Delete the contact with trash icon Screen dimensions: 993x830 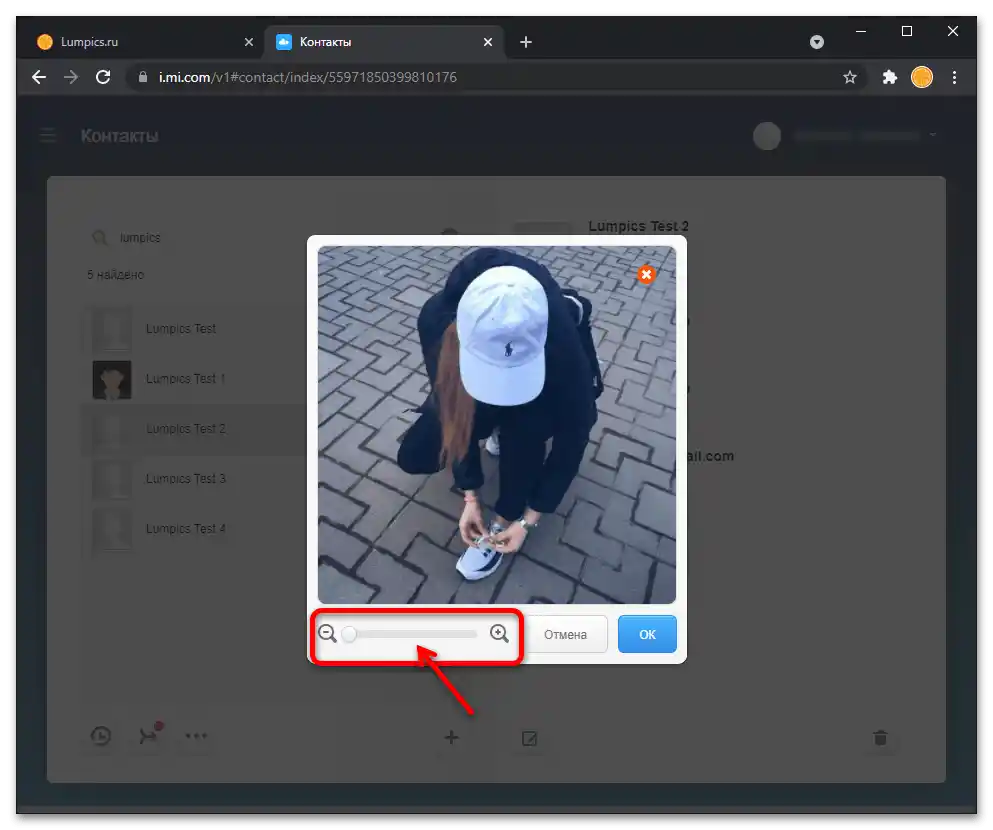pos(880,738)
